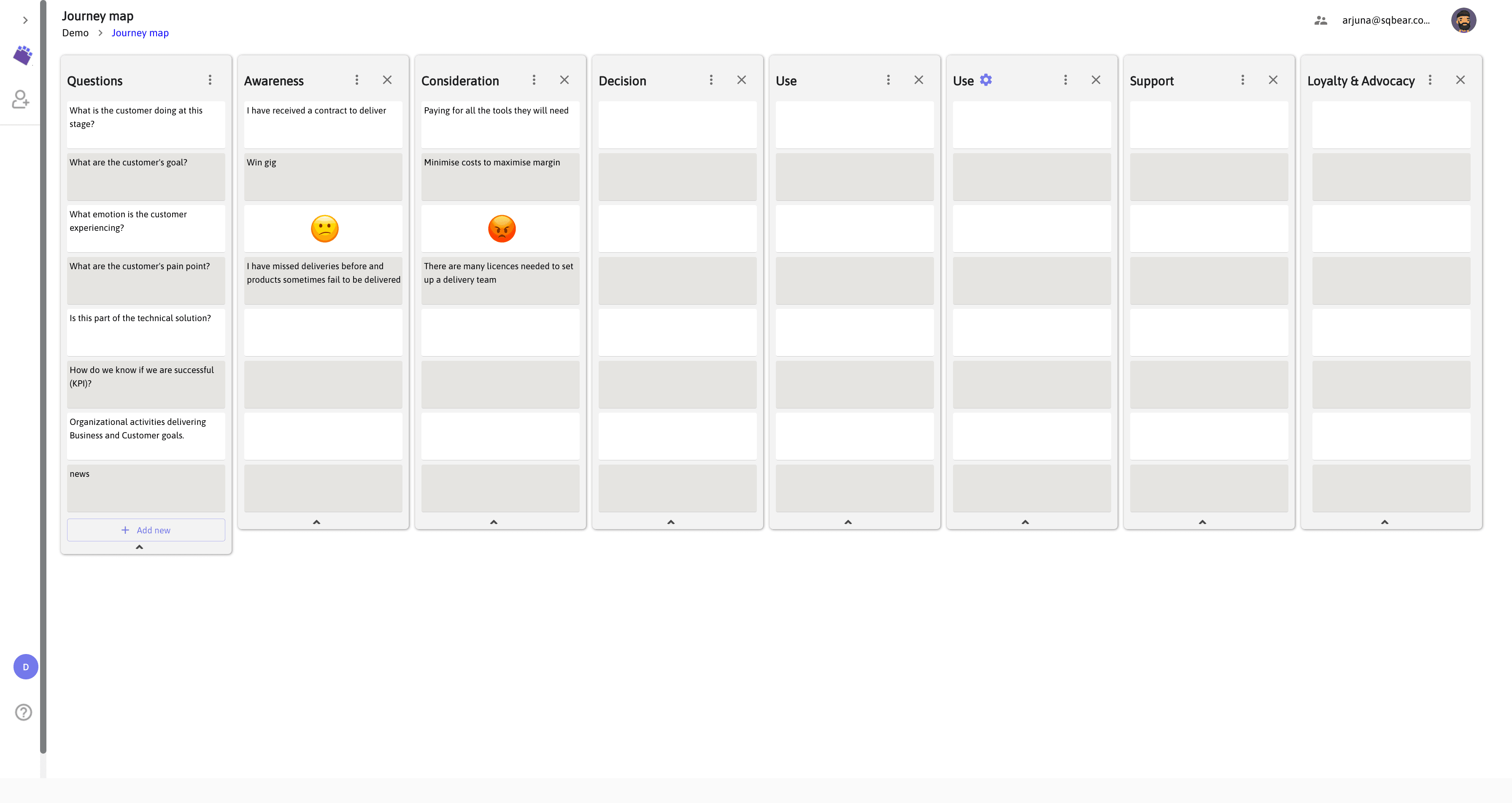
Task: Open the user profile avatar picture
Action: pos(1463,20)
